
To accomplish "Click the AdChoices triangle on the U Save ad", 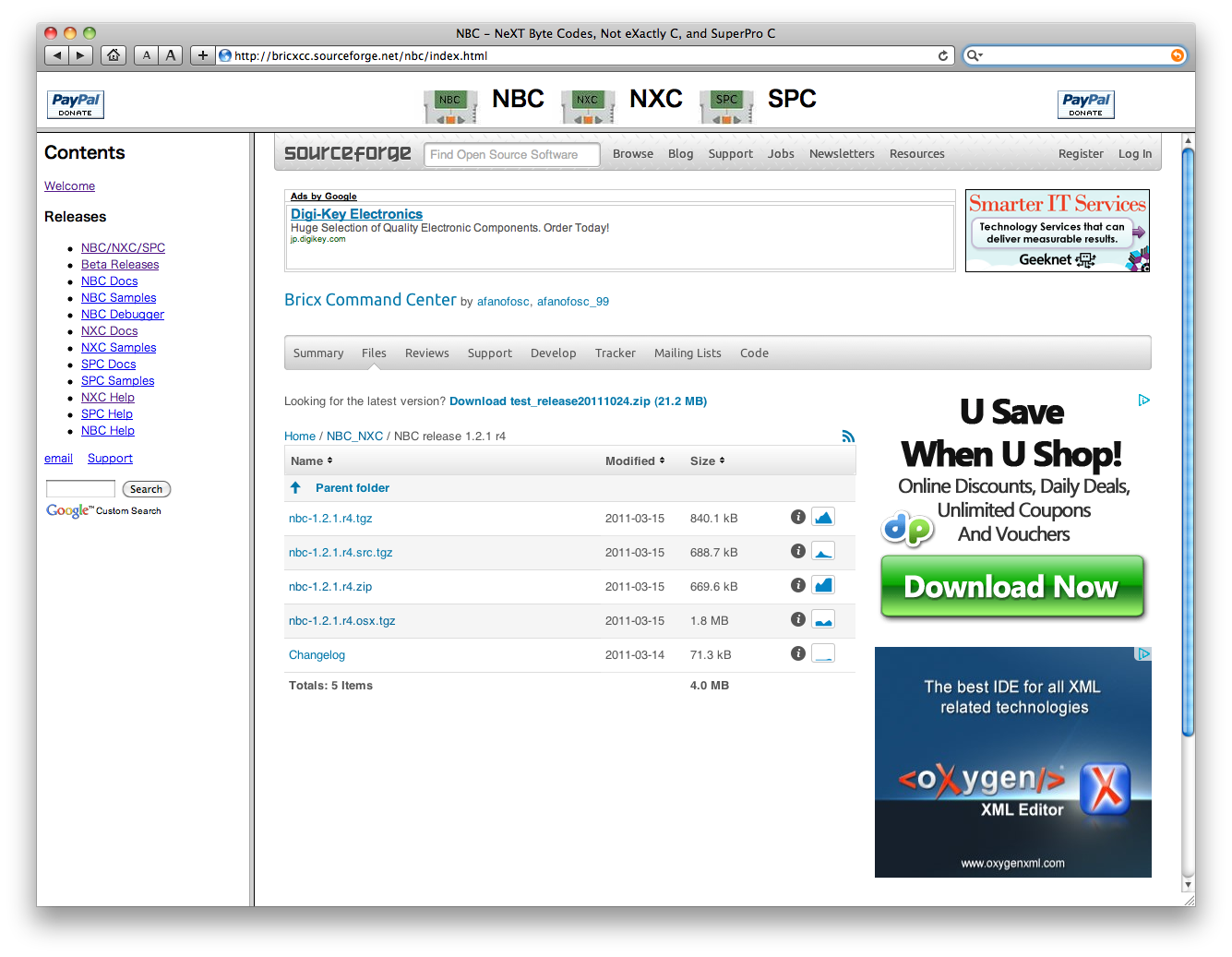I will pyautogui.click(x=1144, y=400).
